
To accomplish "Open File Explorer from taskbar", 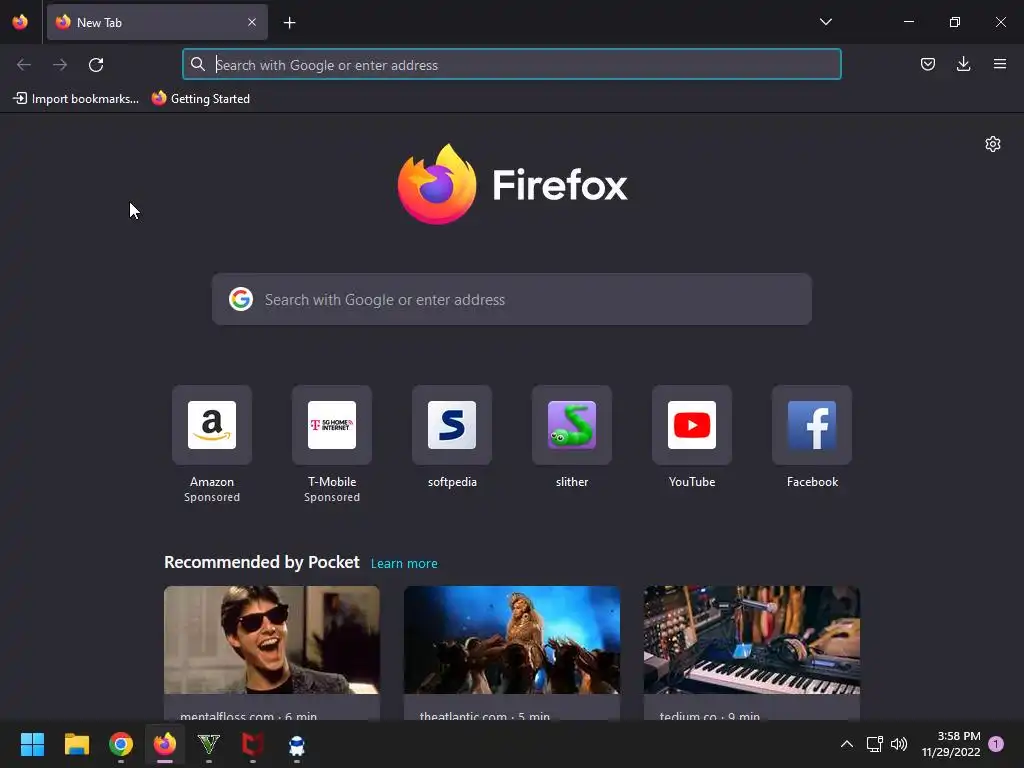I will [76, 744].
